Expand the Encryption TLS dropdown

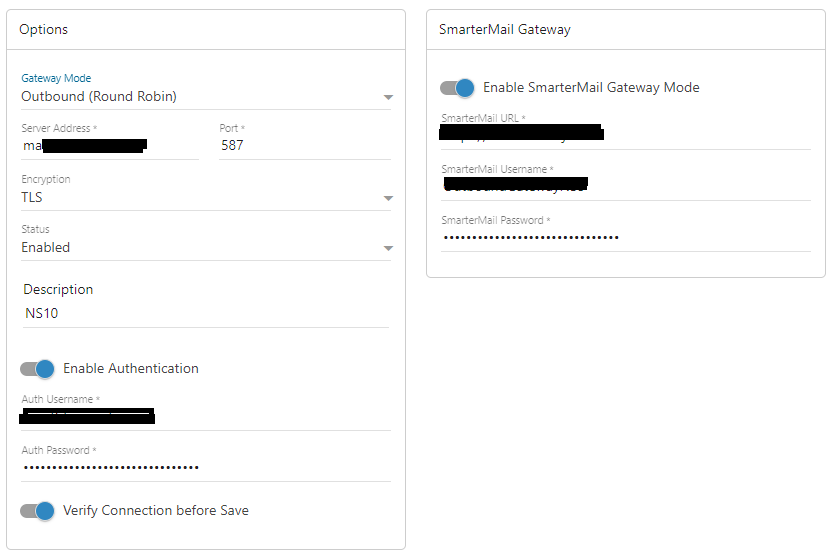click(200, 198)
